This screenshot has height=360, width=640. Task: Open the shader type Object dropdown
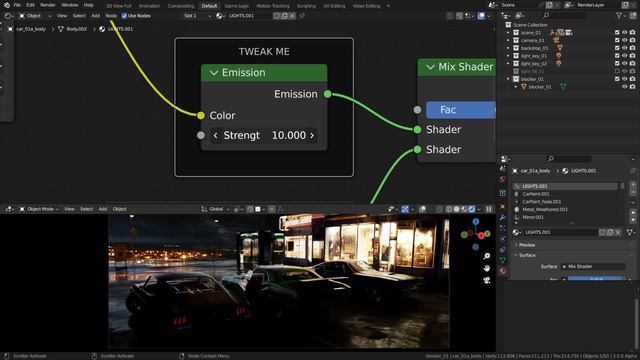pos(35,16)
